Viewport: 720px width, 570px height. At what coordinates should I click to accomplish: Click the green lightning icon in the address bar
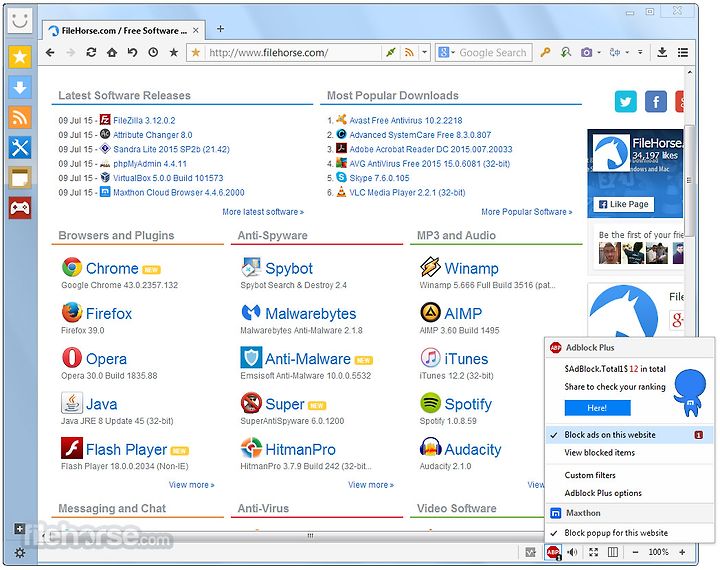[391, 53]
